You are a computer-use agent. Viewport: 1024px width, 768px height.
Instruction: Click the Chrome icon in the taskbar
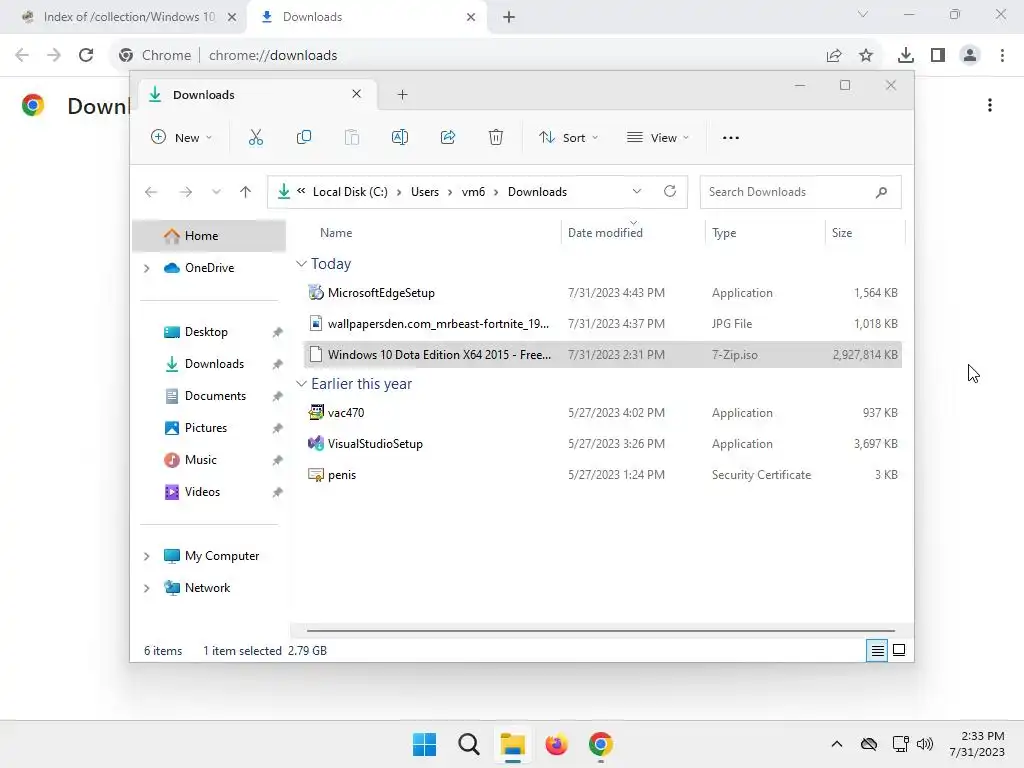600,744
